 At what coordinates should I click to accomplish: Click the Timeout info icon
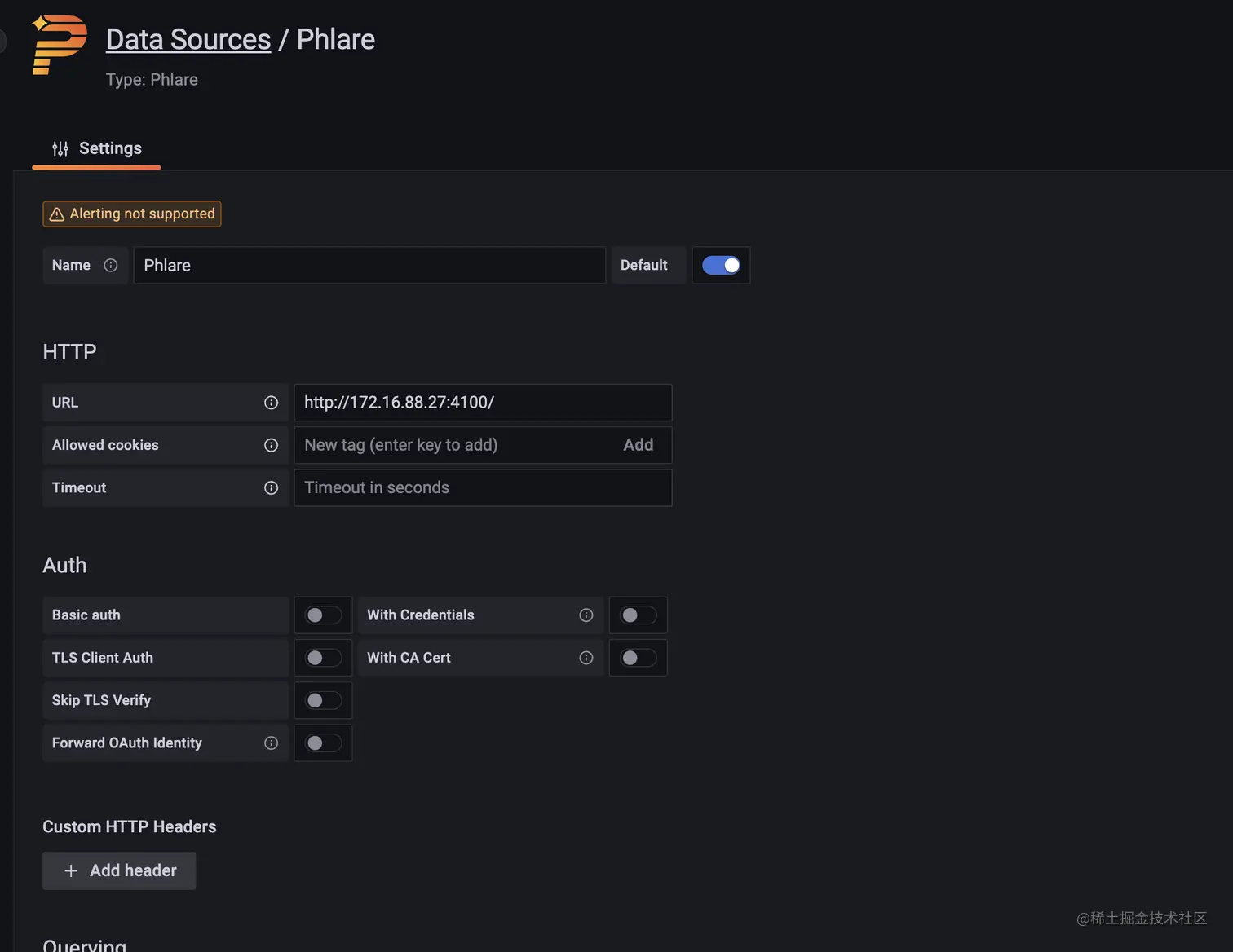click(272, 488)
